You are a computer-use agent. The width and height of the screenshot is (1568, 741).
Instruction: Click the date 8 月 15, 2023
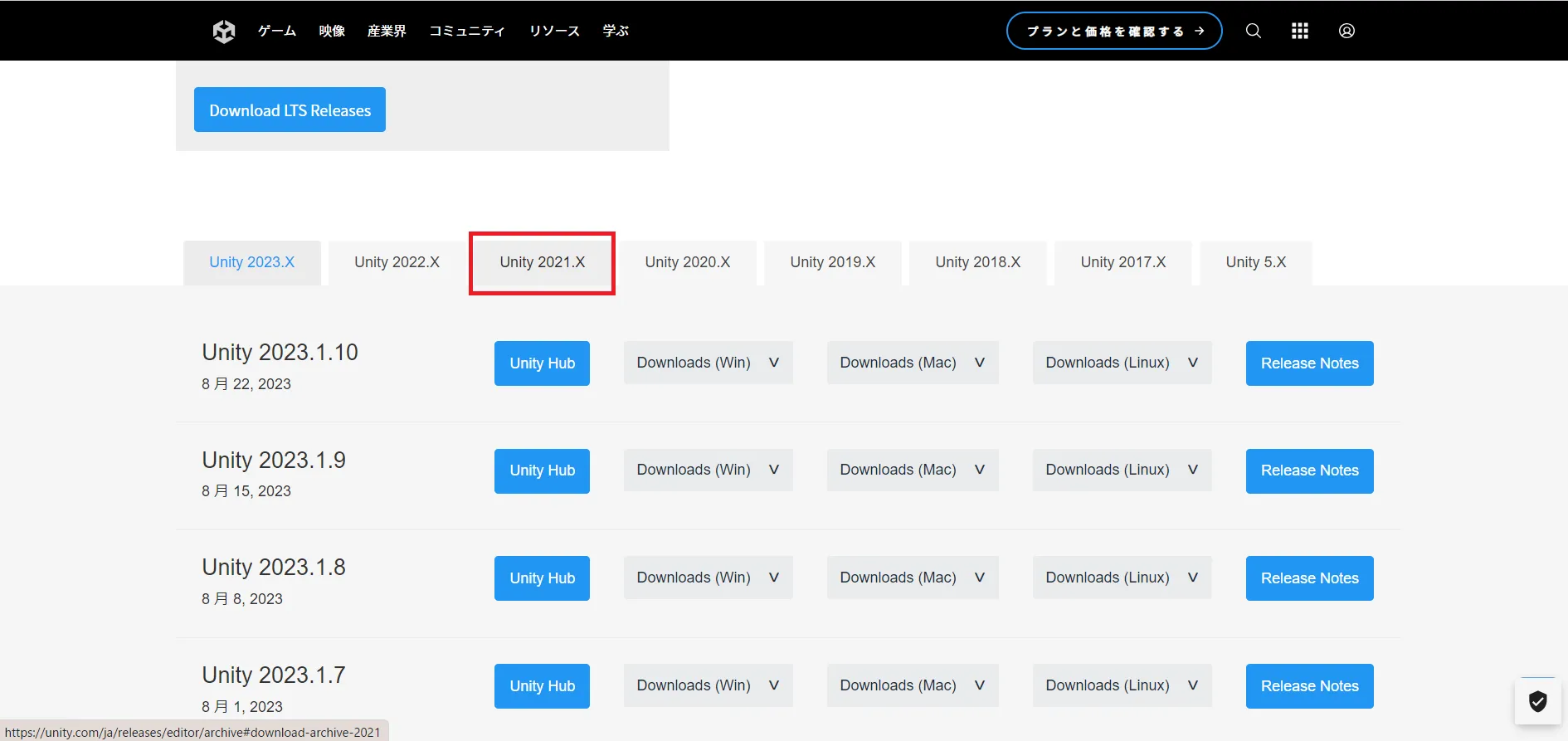246,491
